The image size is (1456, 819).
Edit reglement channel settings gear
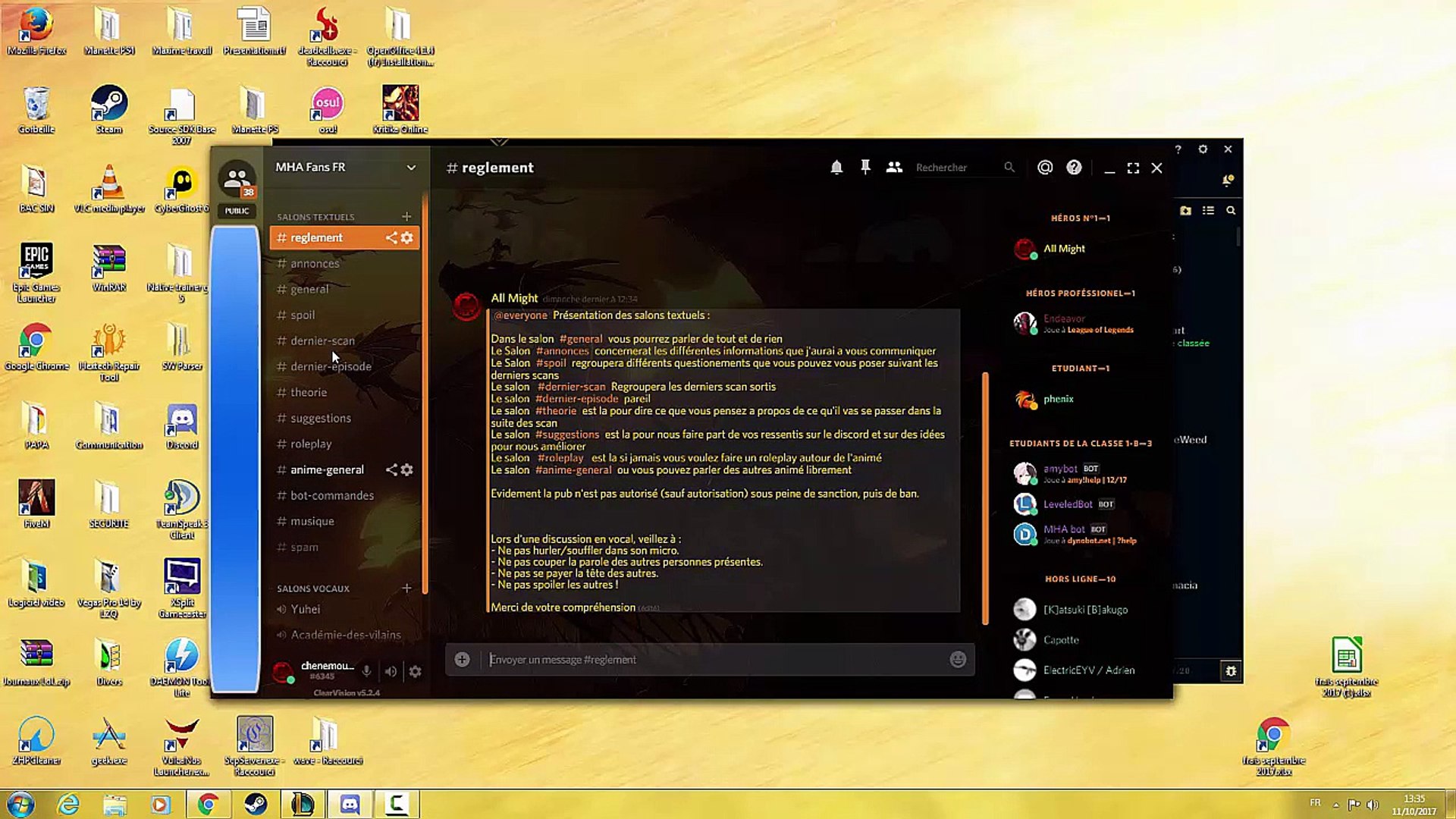[x=407, y=238]
